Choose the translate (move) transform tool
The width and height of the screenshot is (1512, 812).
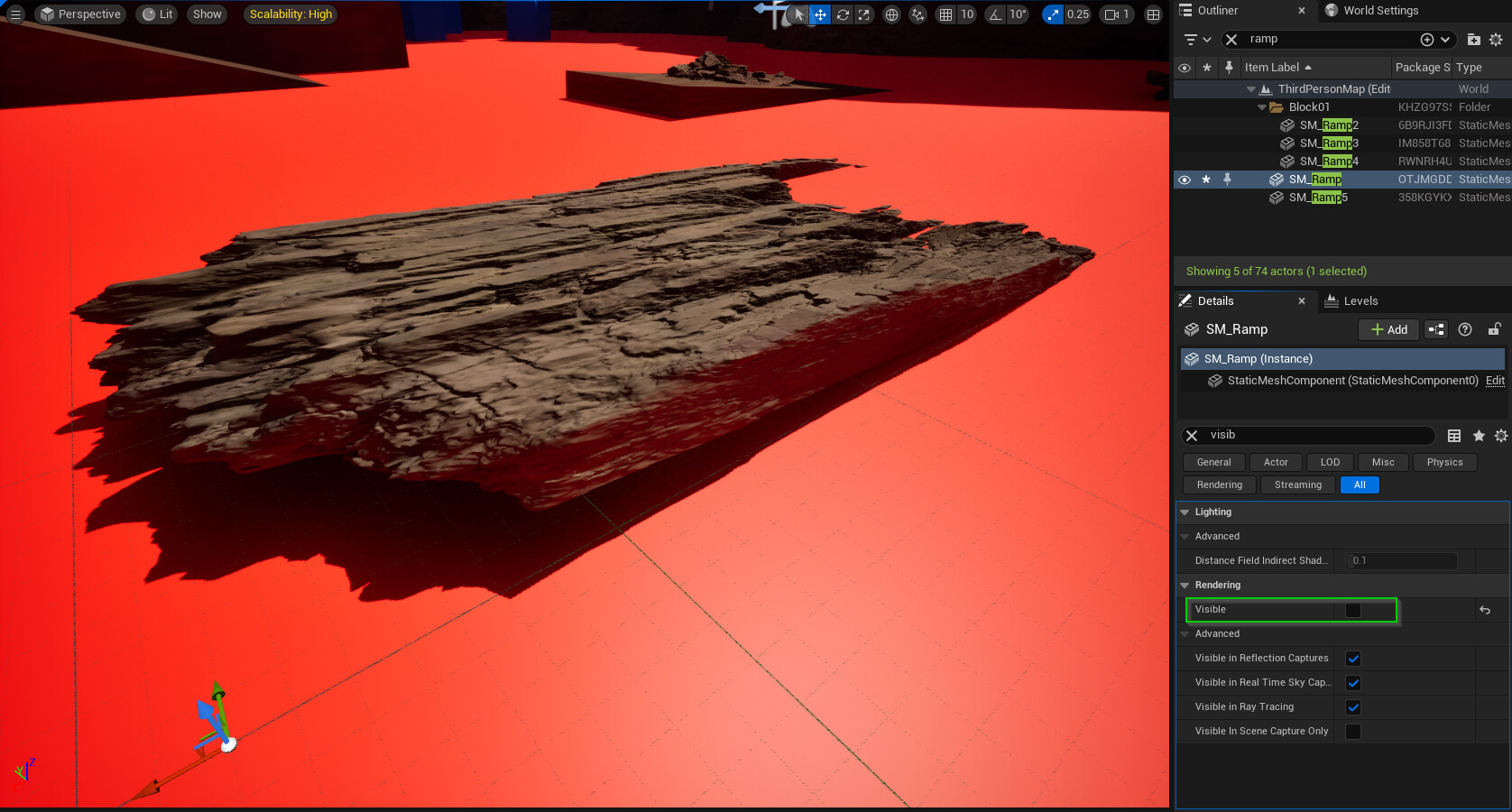tap(820, 14)
